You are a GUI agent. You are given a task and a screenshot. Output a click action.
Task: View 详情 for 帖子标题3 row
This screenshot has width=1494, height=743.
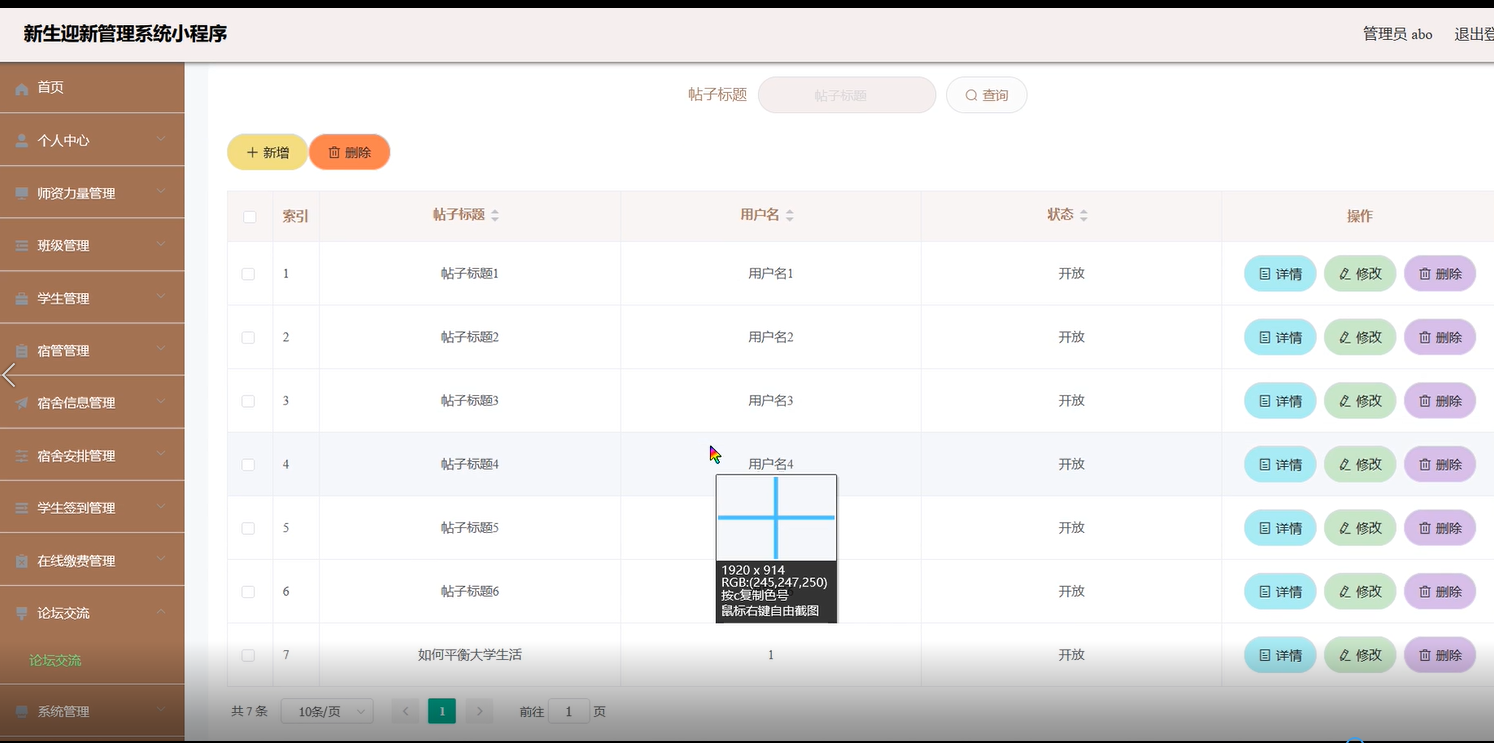coord(1280,401)
